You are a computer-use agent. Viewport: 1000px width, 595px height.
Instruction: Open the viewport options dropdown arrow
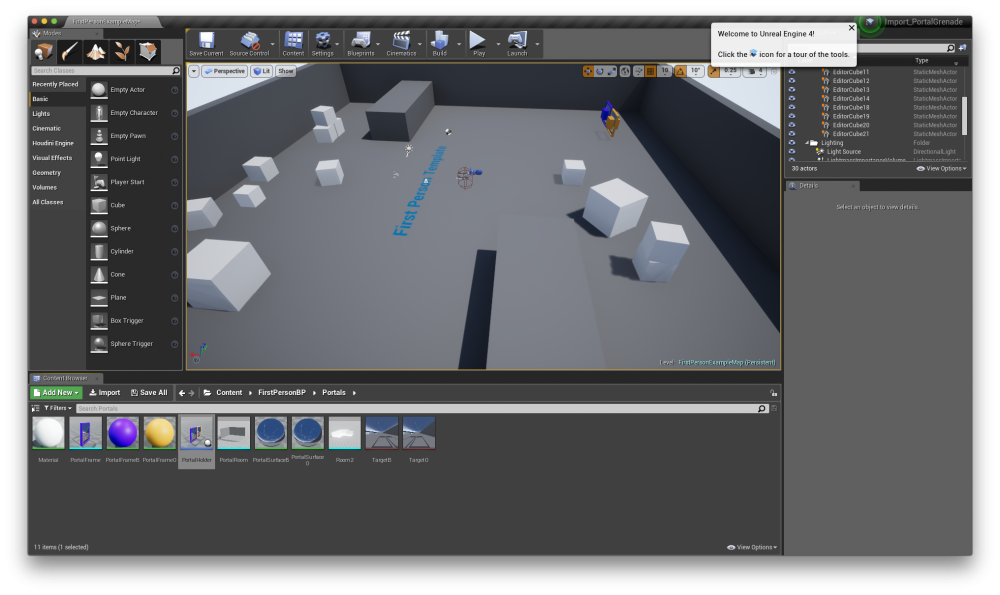[x=194, y=71]
